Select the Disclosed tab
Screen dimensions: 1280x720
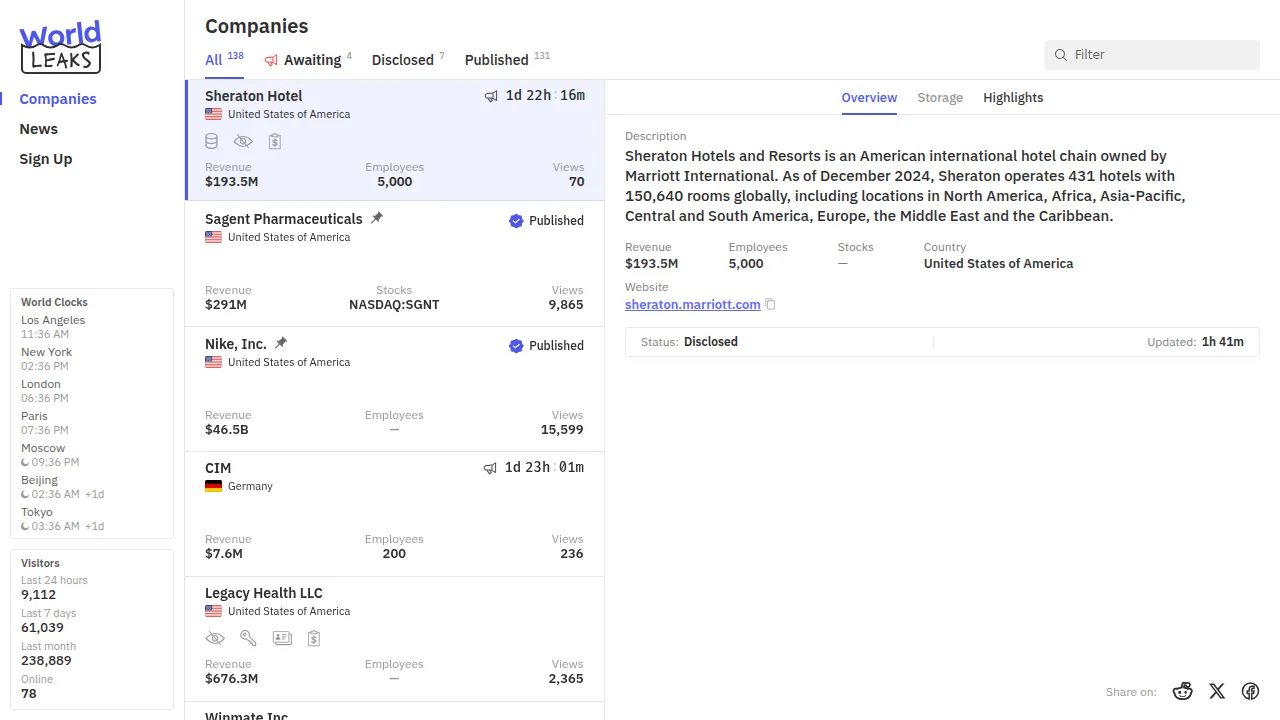point(403,60)
